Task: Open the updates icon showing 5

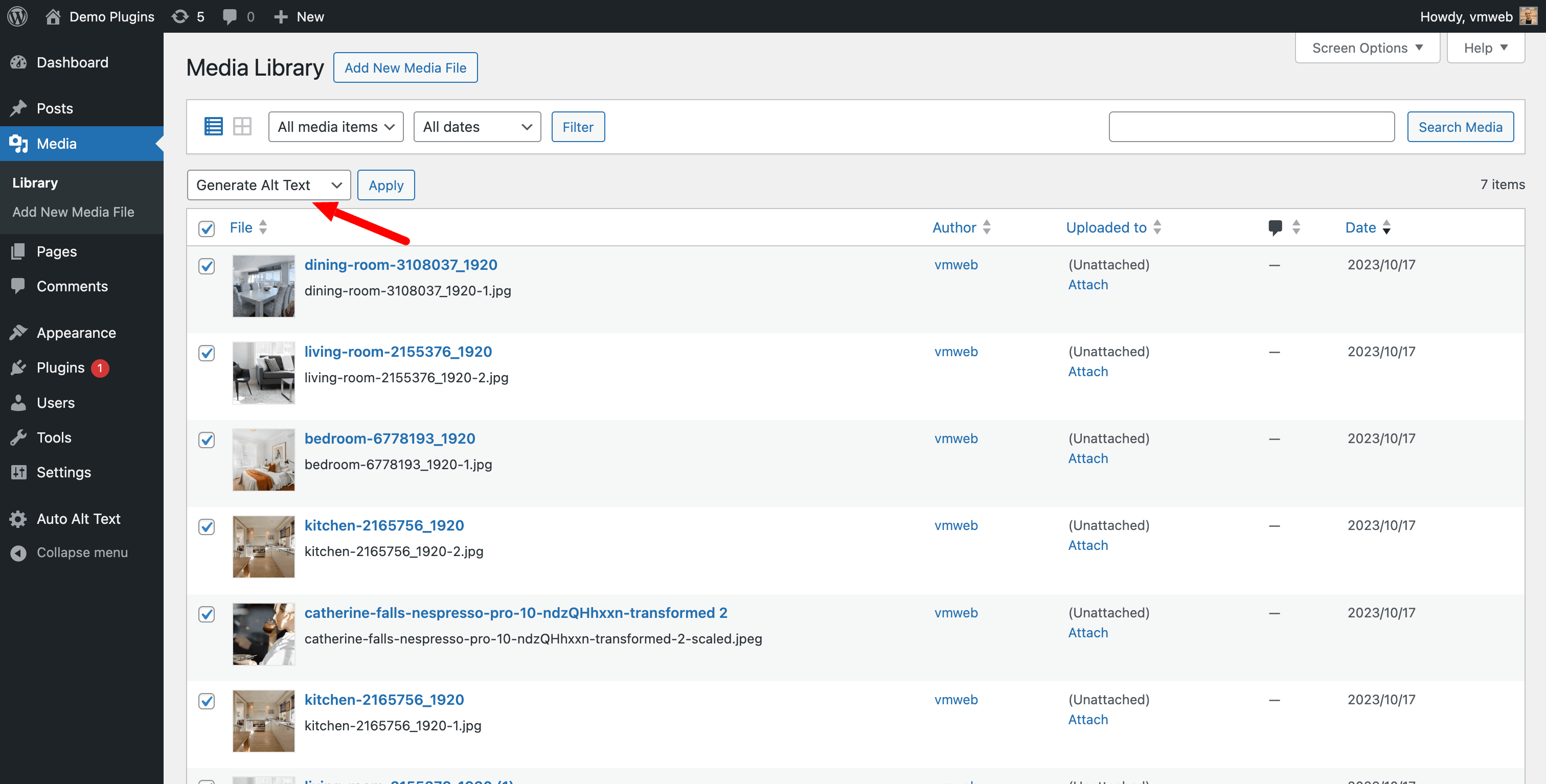Action: pyautogui.click(x=180, y=16)
